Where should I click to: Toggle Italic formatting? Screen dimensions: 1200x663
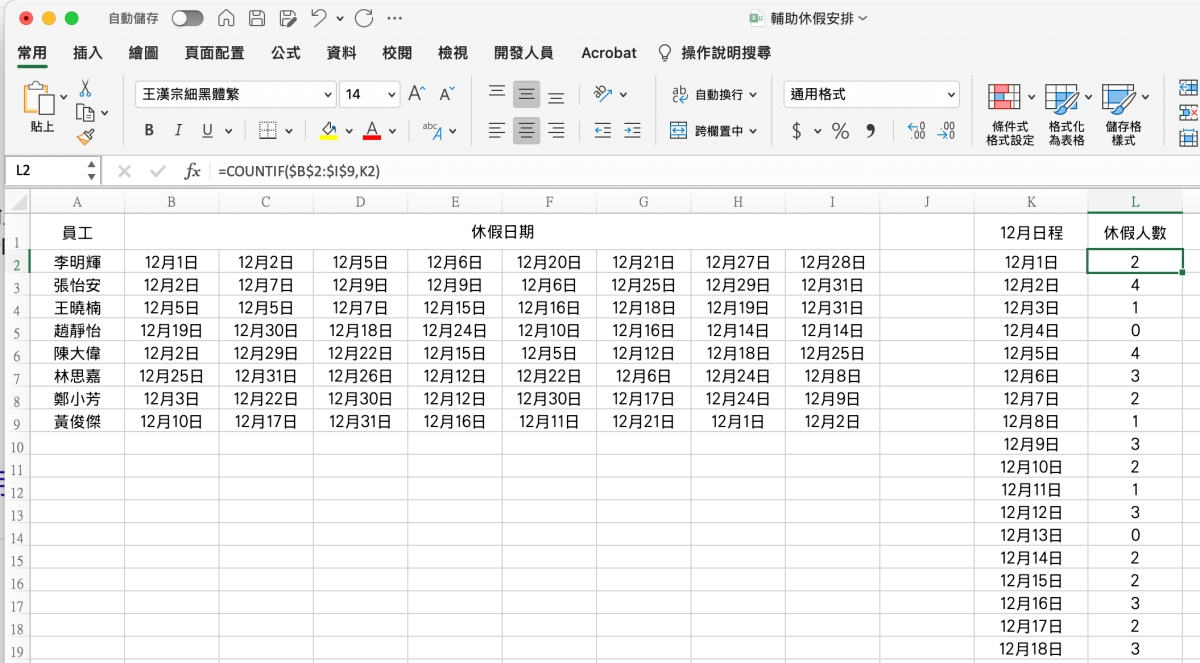[178, 130]
